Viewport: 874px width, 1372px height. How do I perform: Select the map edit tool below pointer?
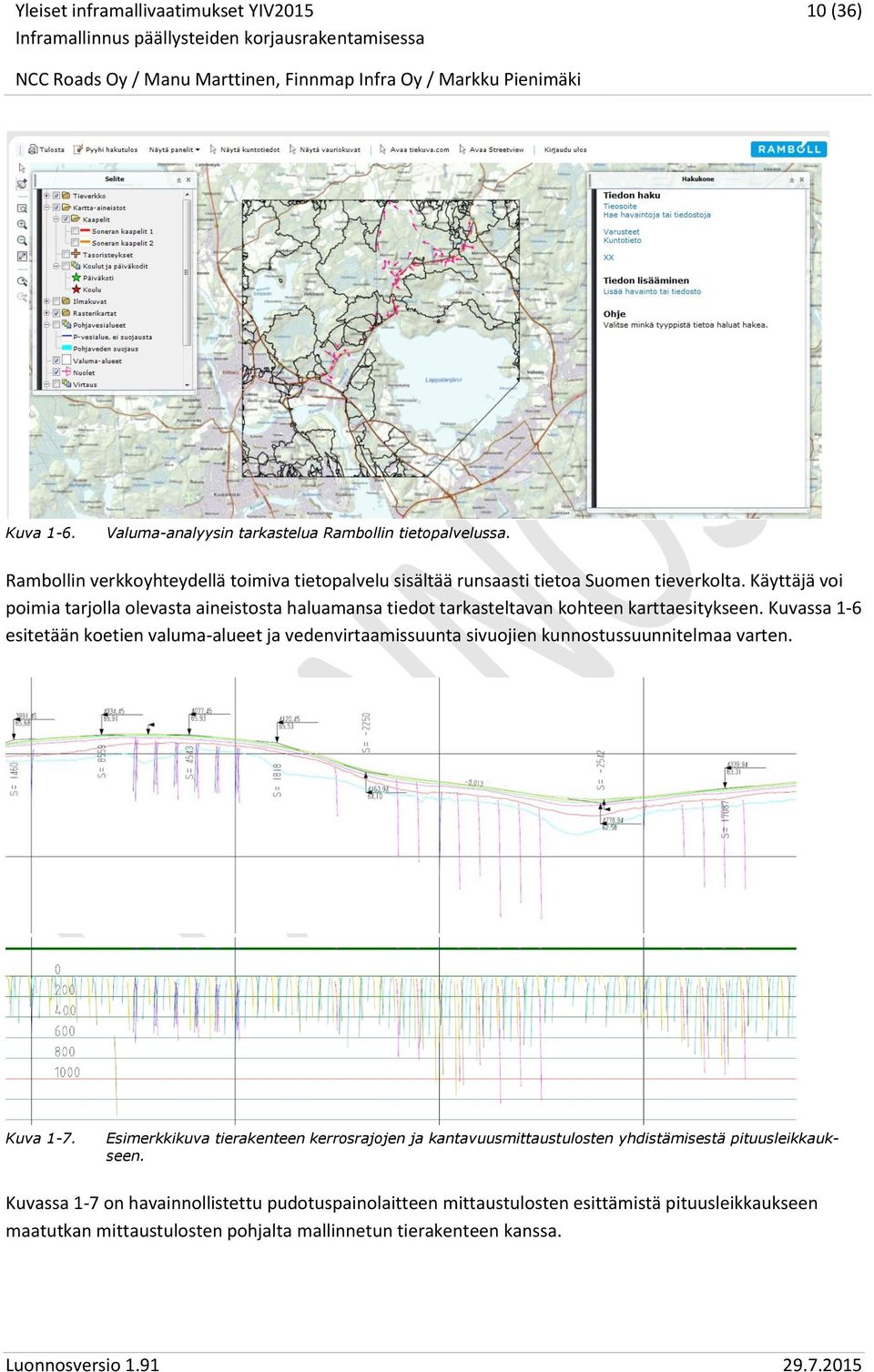pos(22,184)
